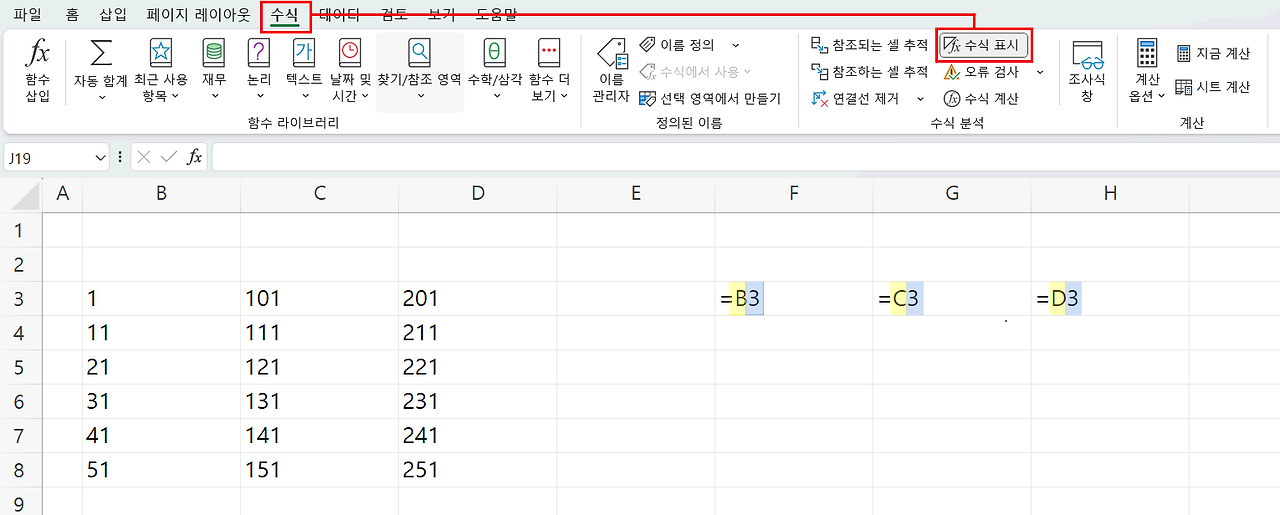Select column F header
This screenshot has height=515, width=1280.
pos(794,193)
